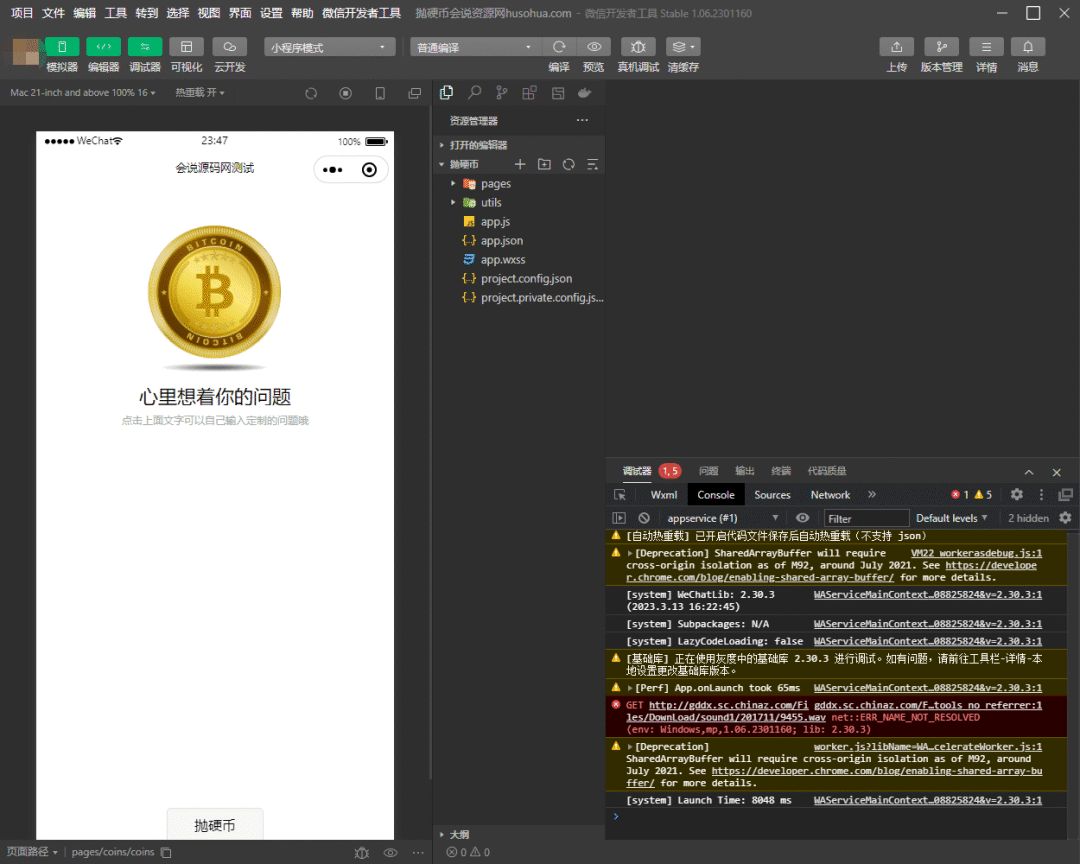This screenshot has height=864, width=1080.
Task: Toggle simulator phone device icon
Action: (x=380, y=93)
